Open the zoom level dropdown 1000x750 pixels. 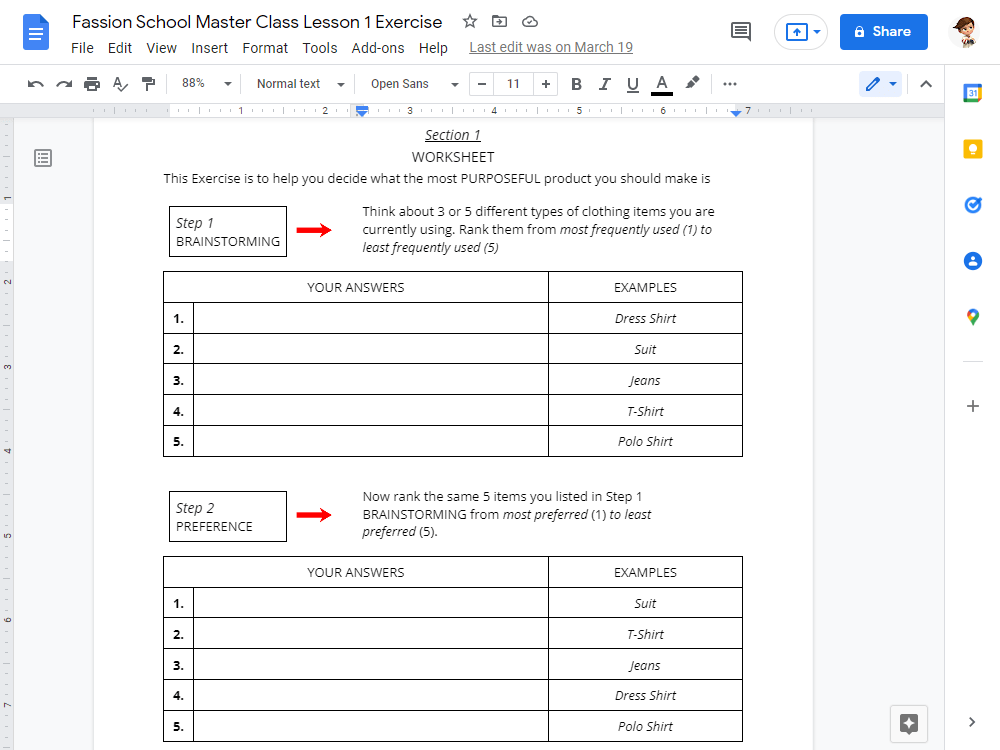pyautogui.click(x=206, y=84)
